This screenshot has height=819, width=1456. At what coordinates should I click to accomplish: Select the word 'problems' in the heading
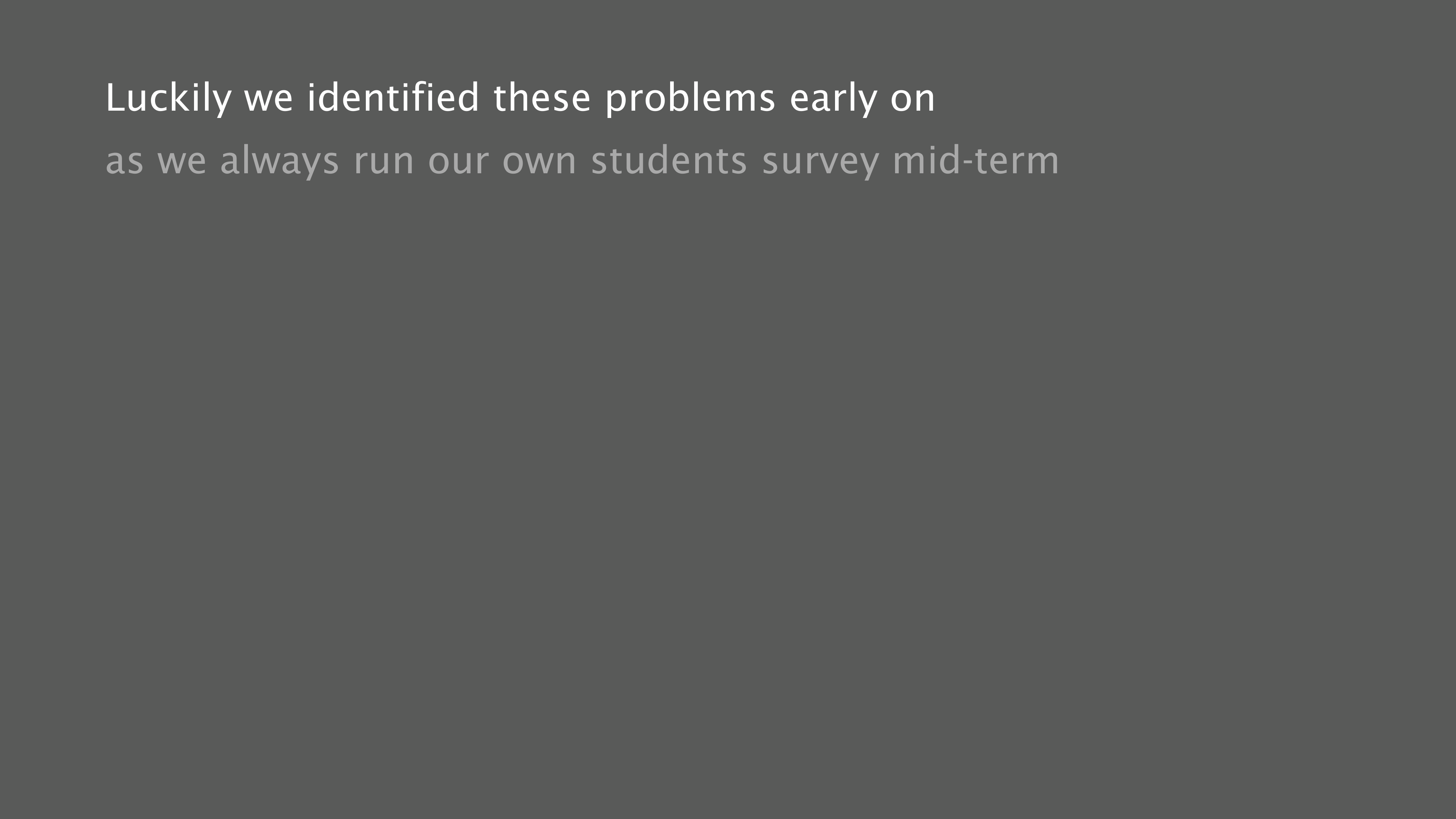click(690, 98)
